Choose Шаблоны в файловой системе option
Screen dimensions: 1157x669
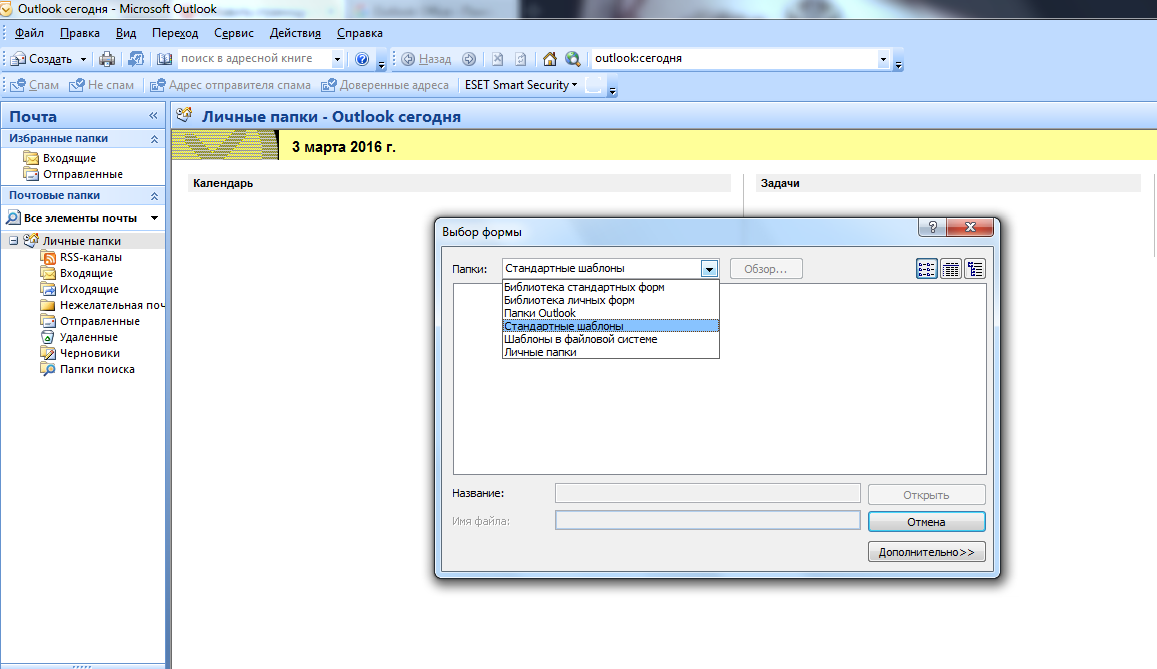(x=610, y=339)
